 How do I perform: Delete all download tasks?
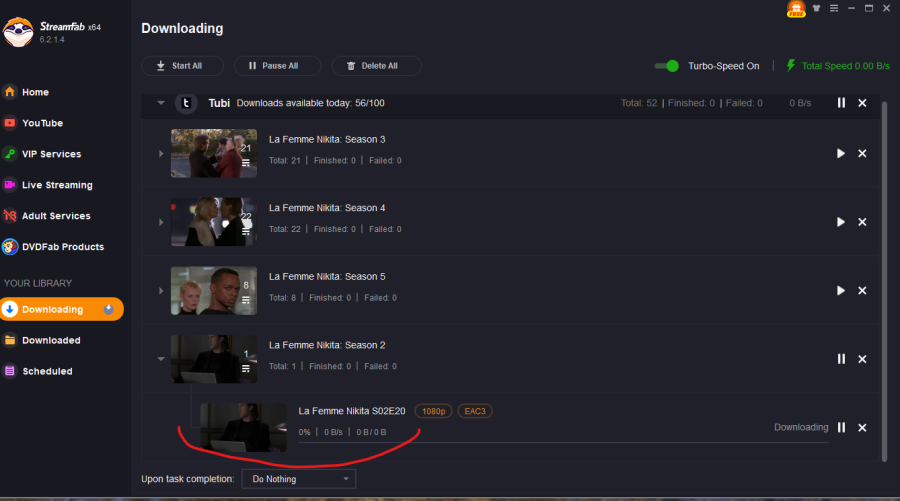[376, 66]
